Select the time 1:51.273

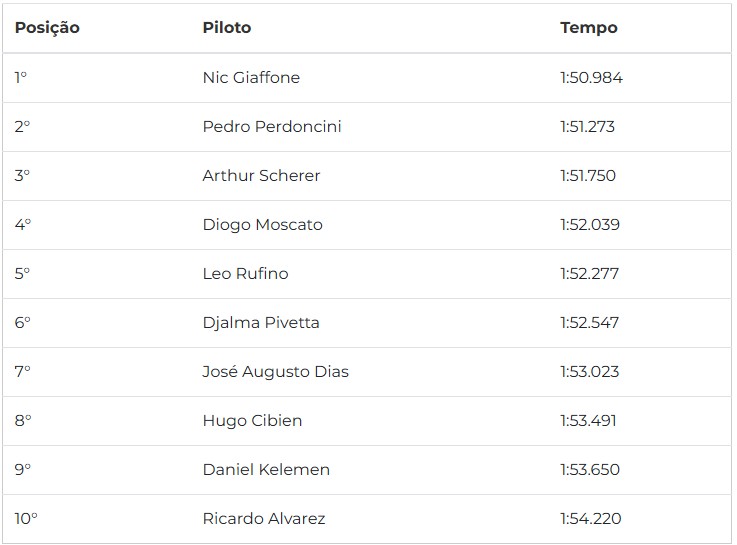(587, 126)
